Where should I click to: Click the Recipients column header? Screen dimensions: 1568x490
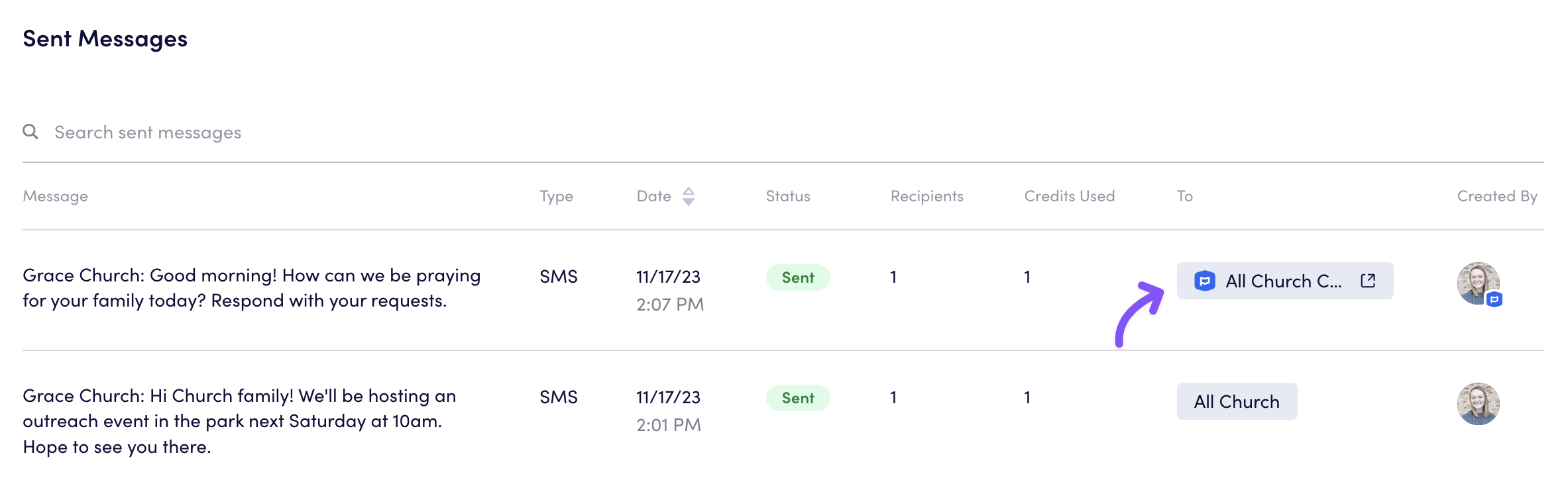point(926,196)
